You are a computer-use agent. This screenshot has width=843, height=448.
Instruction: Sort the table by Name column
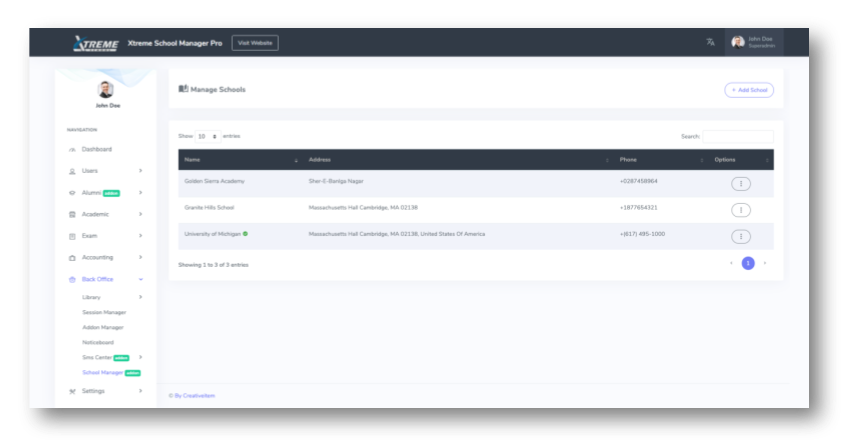click(240, 160)
